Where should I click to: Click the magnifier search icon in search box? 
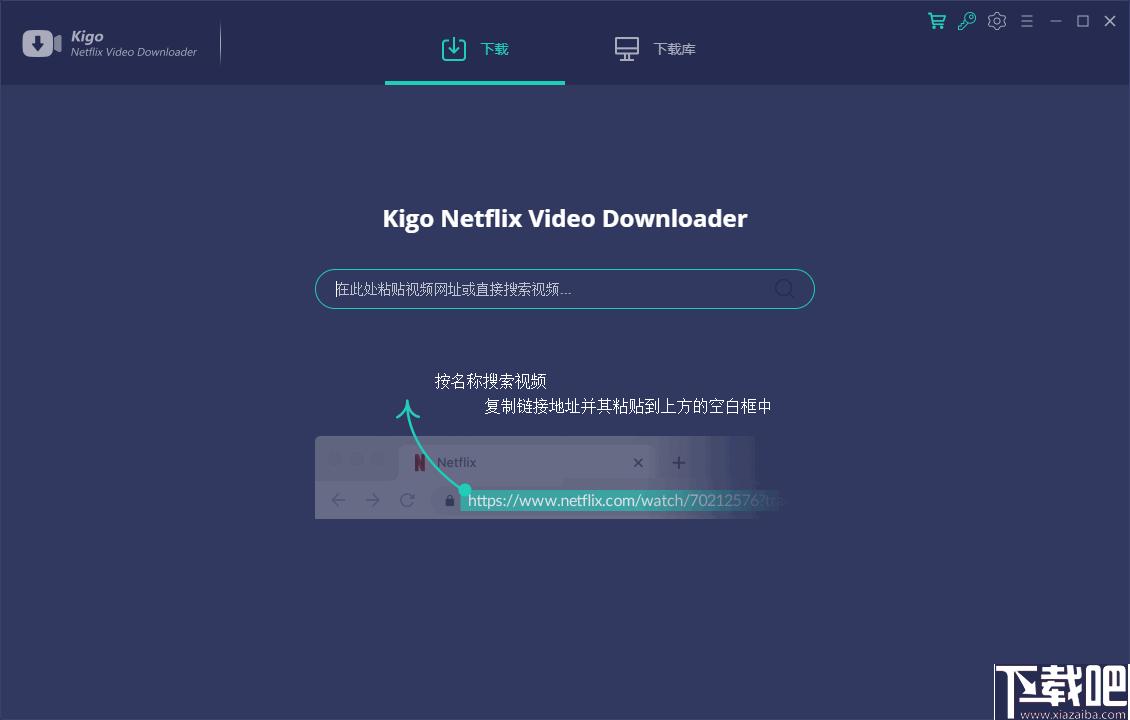[784, 289]
